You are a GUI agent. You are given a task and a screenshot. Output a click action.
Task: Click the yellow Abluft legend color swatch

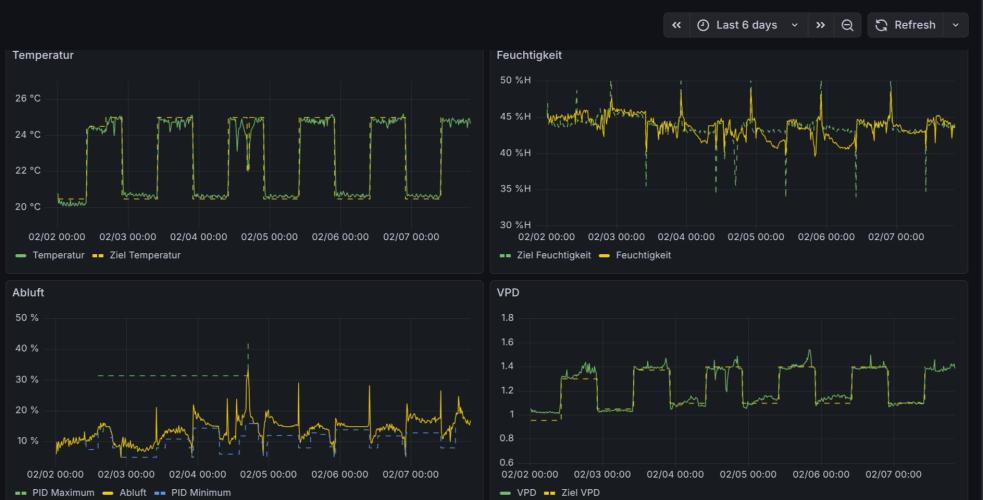[107, 493]
